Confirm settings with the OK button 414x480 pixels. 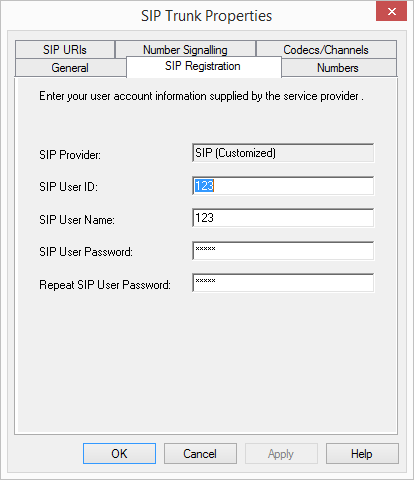(119, 454)
